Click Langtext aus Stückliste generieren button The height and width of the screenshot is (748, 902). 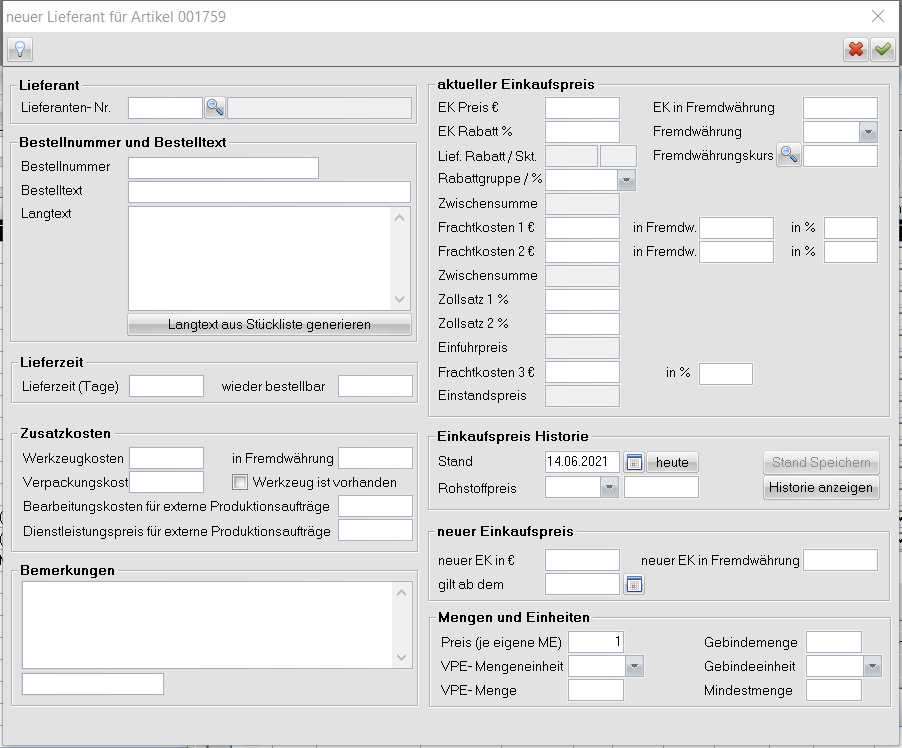269,324
